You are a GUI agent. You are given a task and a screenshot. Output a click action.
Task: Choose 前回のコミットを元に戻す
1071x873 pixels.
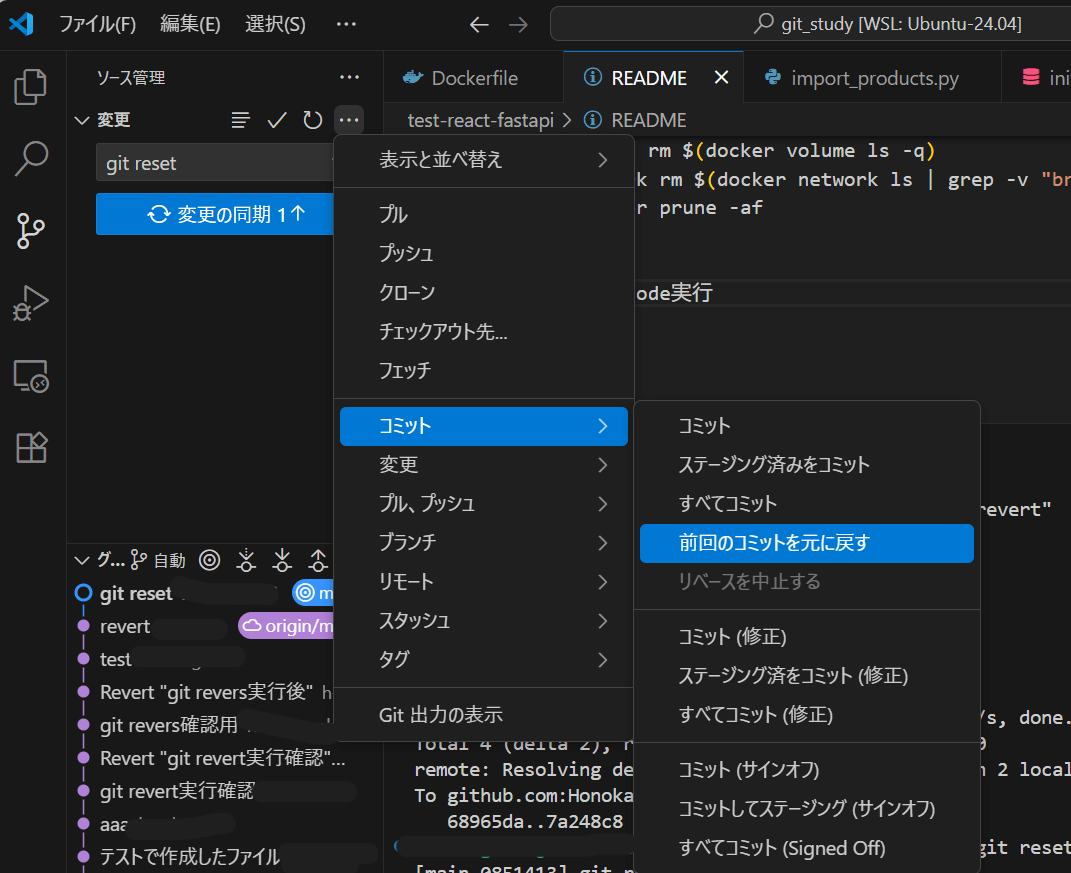tap(807, 543)
